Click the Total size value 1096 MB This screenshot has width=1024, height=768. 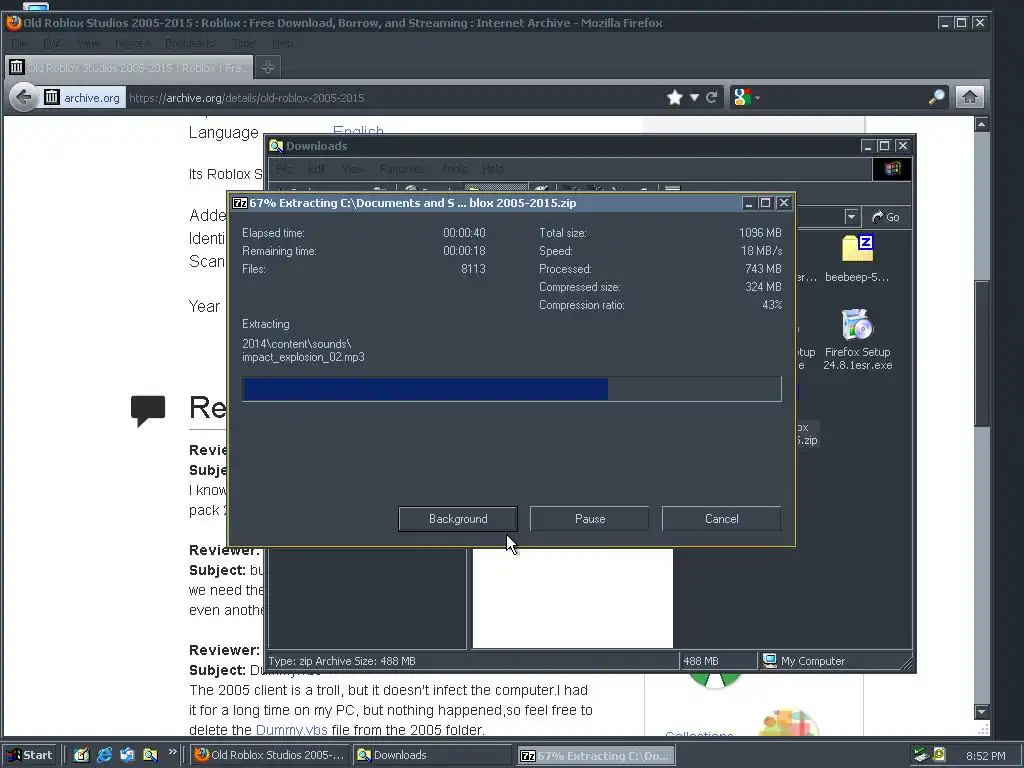tap(760, 232)
